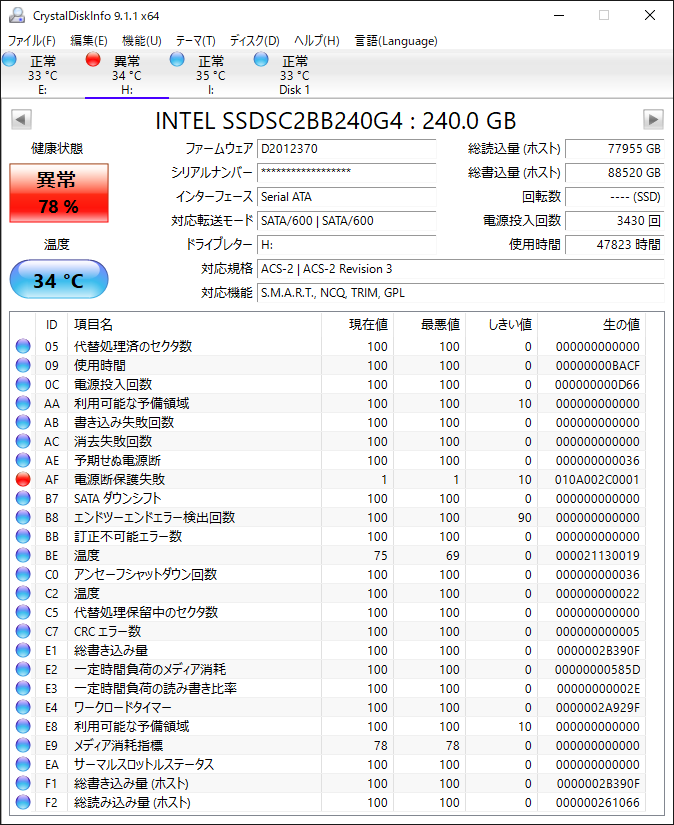The height and width of the screenshot is (825, 674).
Task: Click the blue status orb for drive E:
Action: [10, 60]
